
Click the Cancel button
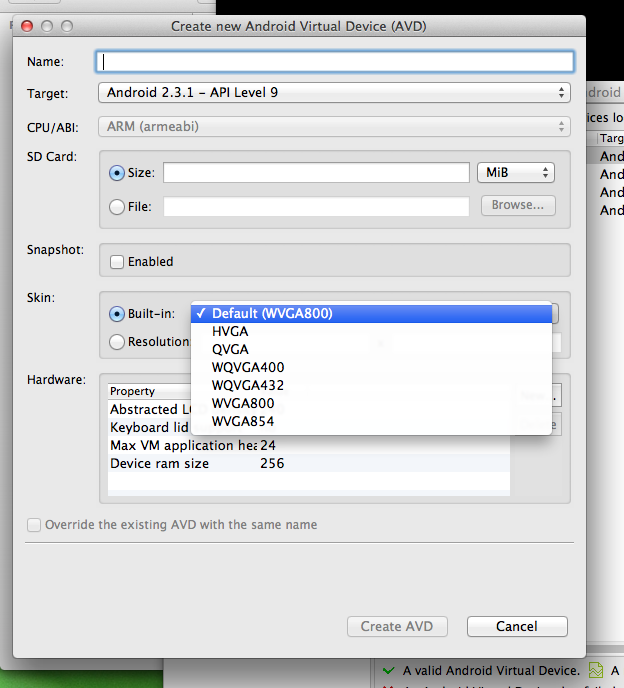pos(517,626)
